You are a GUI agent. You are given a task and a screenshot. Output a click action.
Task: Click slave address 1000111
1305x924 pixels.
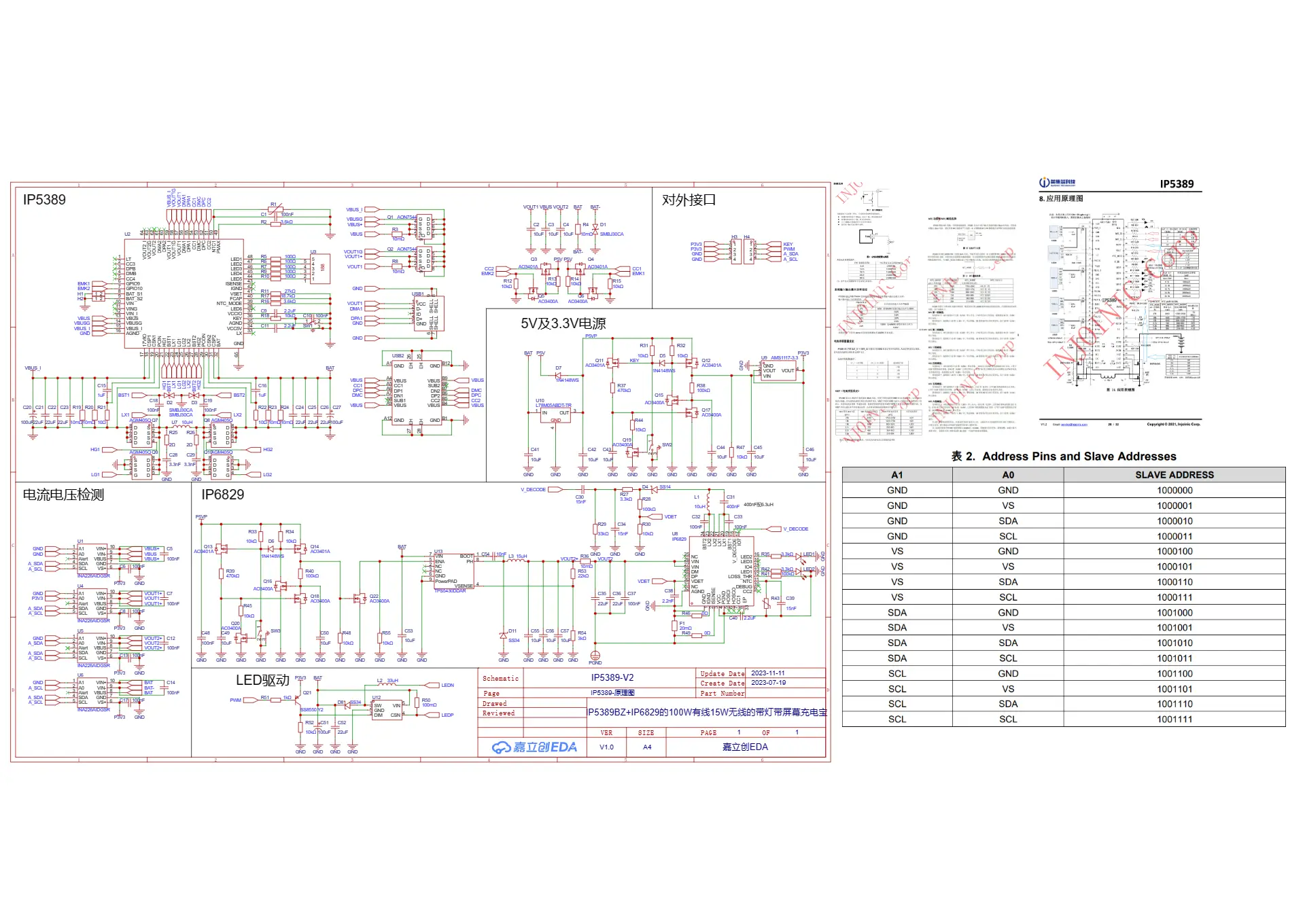point(1174,597)
